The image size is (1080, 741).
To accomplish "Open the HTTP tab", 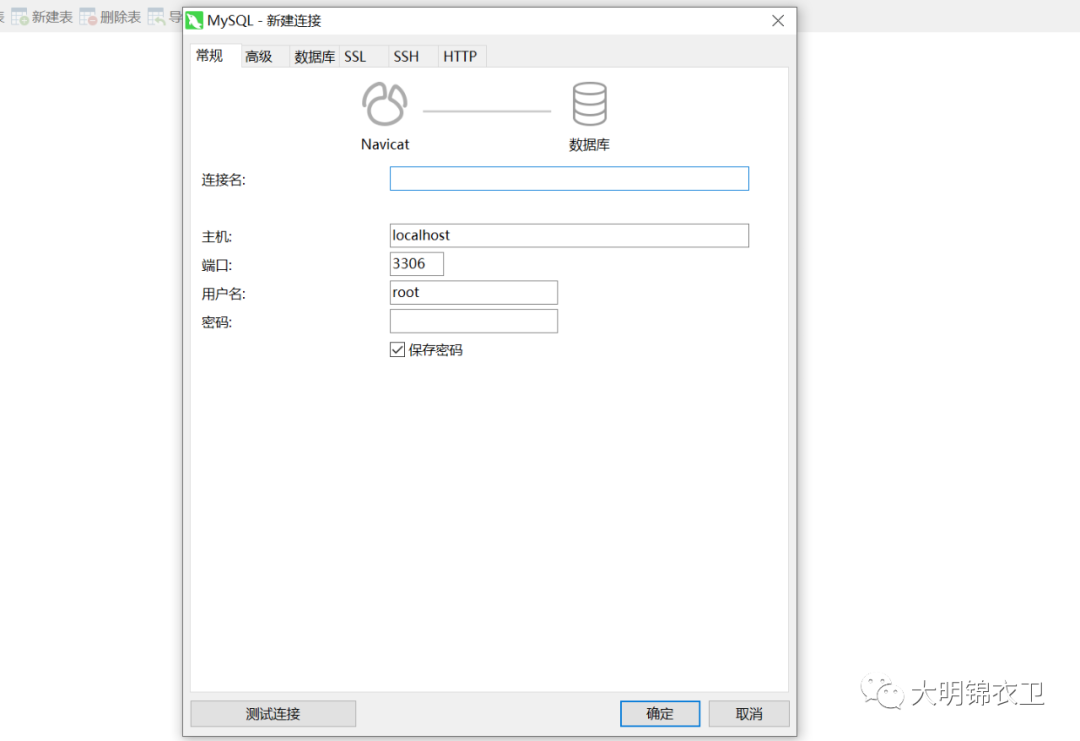I will point(460,56).
